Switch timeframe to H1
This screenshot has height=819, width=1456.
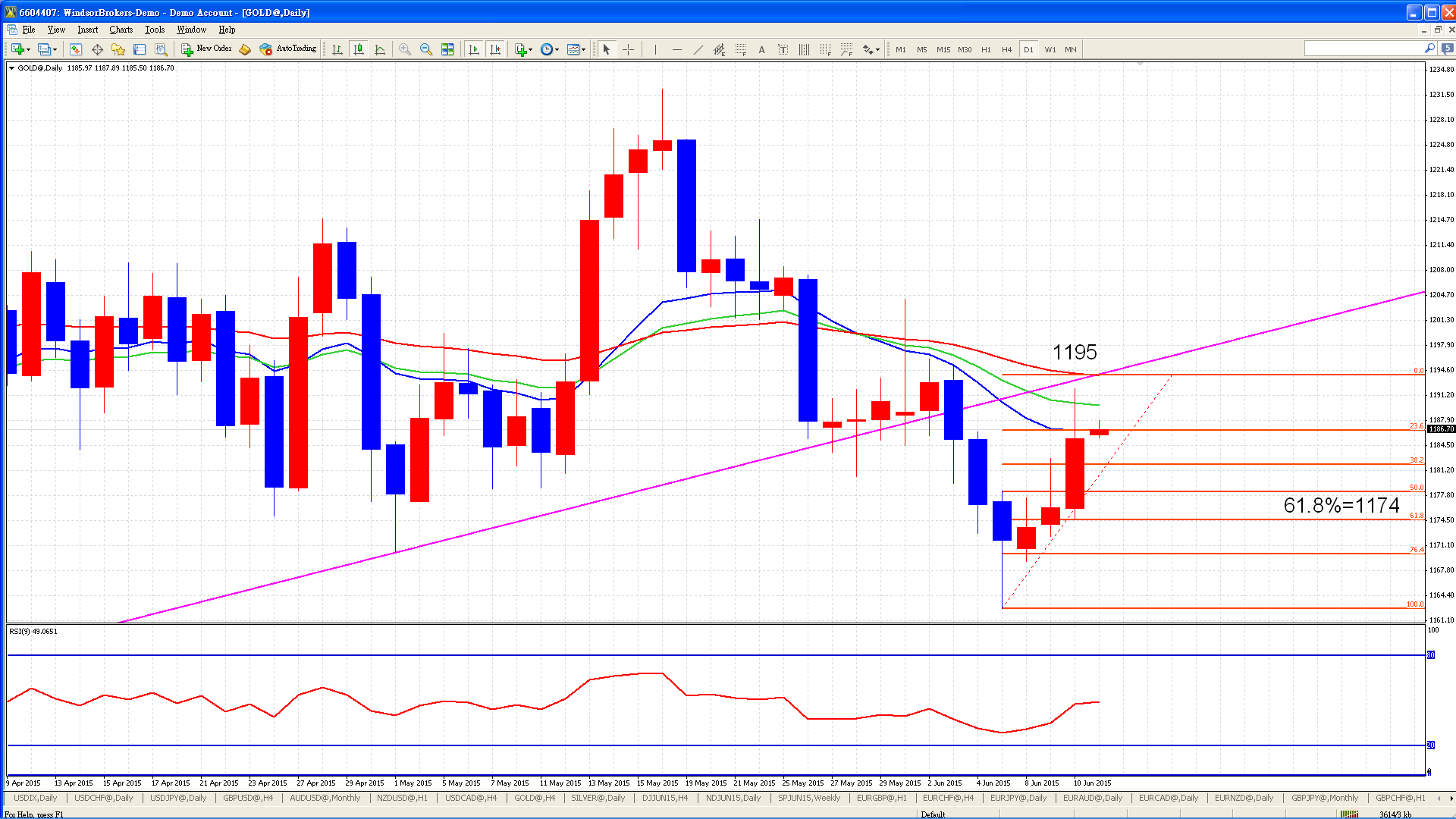(986, 49)
